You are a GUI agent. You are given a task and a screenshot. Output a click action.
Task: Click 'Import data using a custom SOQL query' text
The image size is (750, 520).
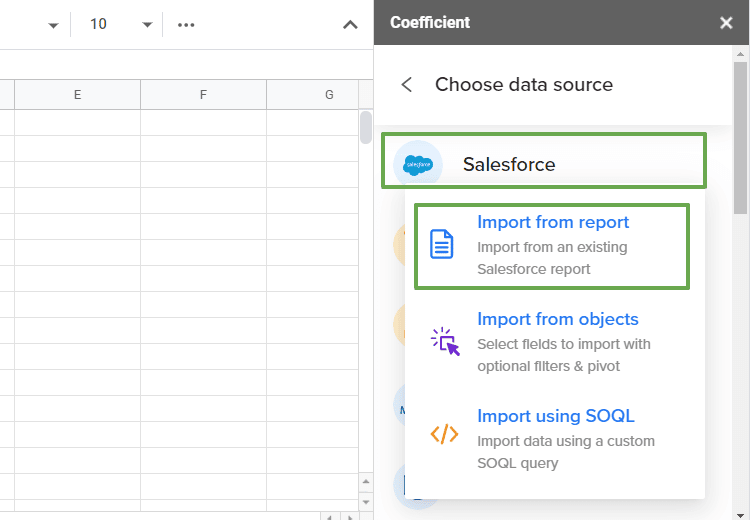point(566,452)
